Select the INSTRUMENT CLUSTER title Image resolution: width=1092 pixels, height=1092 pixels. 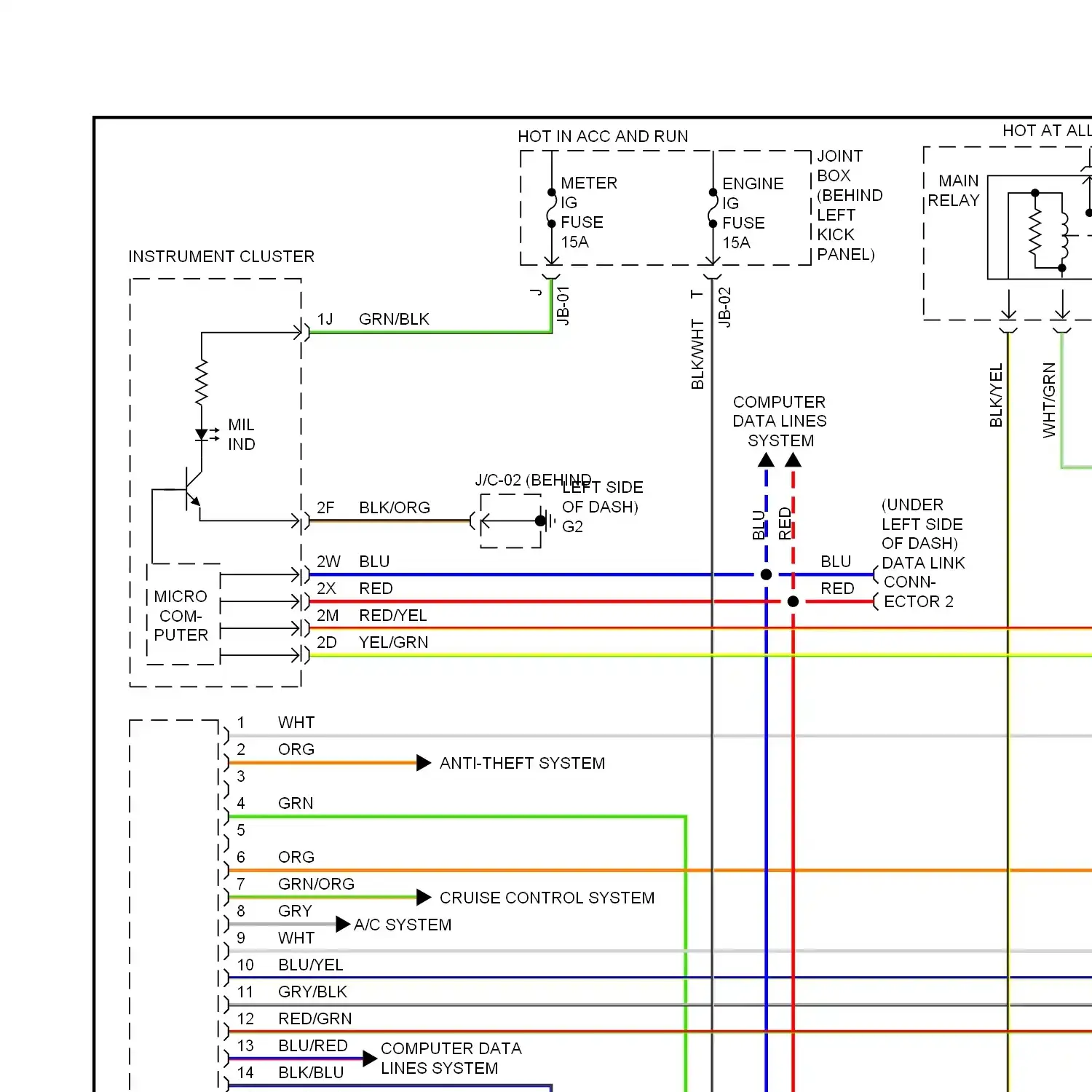[x=221, y=256]
